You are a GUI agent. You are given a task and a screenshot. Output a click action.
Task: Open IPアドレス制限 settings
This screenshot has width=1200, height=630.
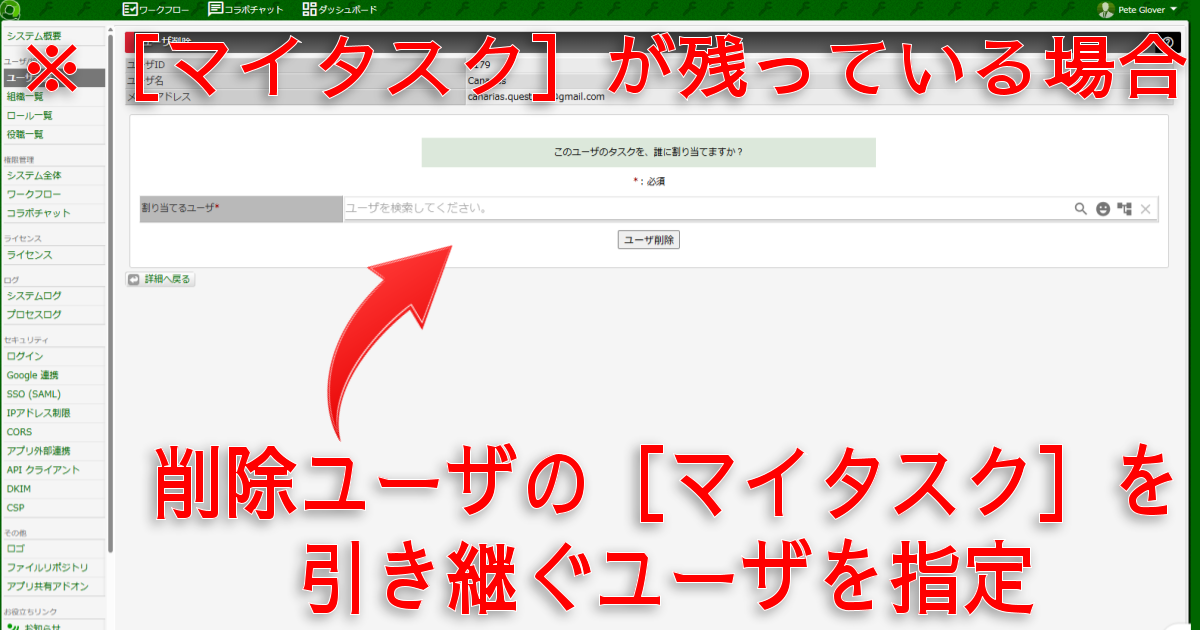53,414
